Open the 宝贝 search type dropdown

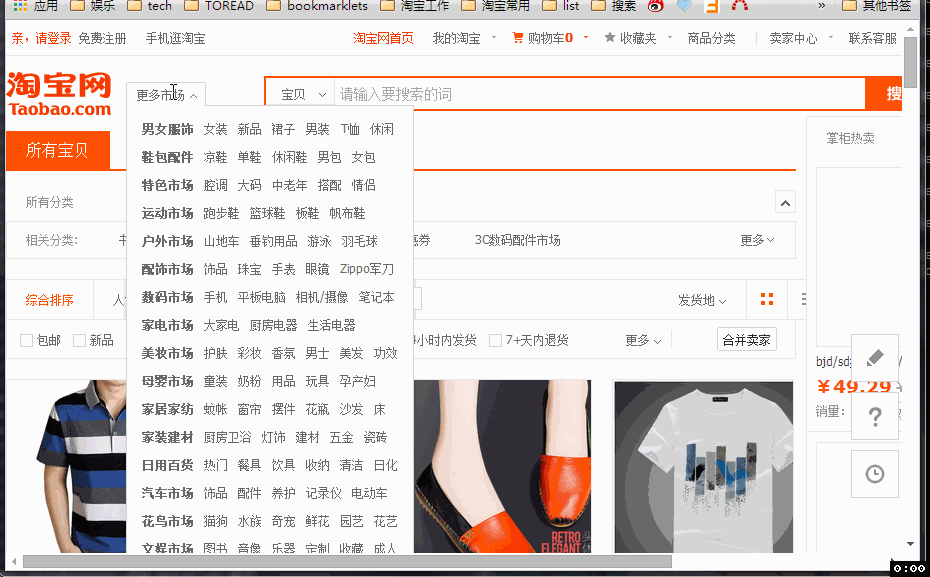tap(303, 94)
